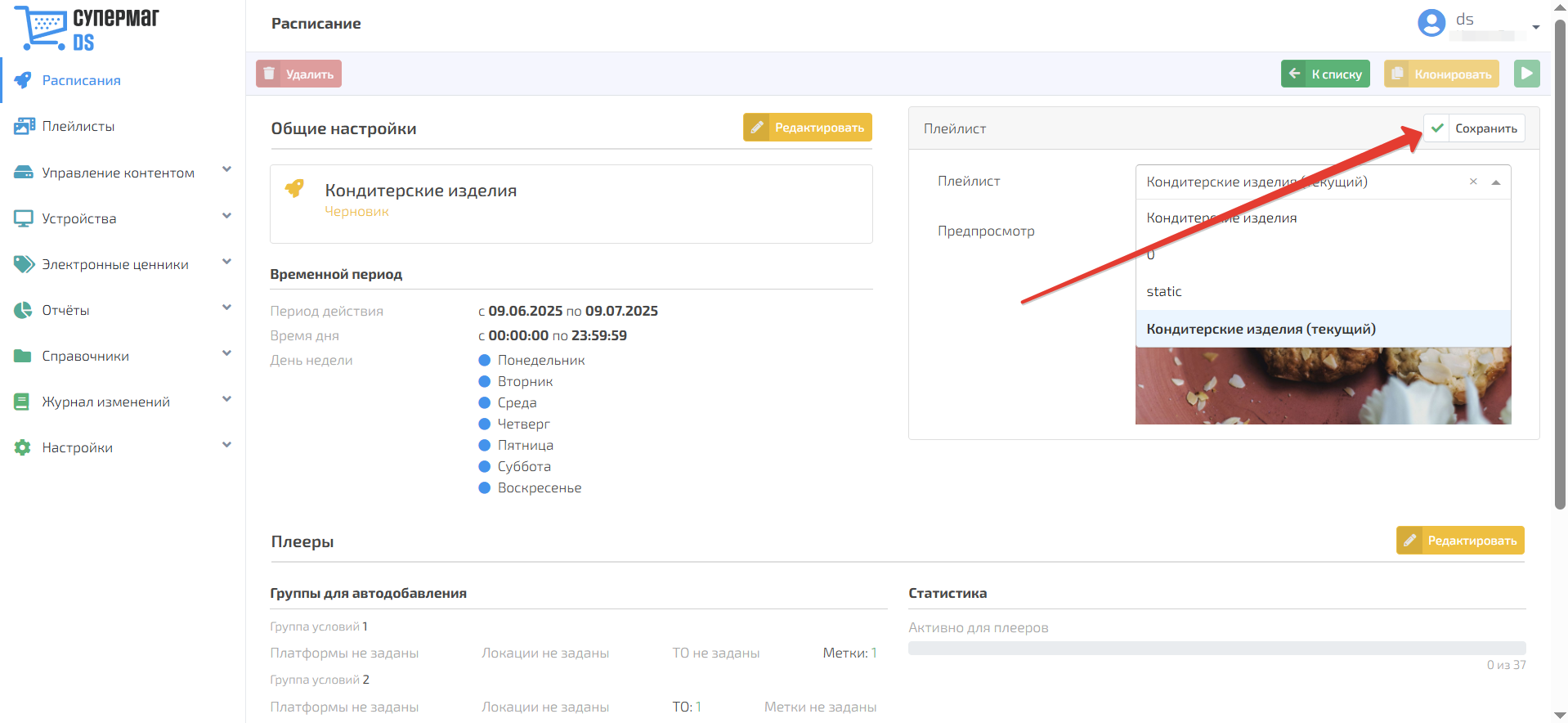Screen dimensions: 1568x723
Task: Open Справочники sidebar menu
Action: [x=123, y=356]
